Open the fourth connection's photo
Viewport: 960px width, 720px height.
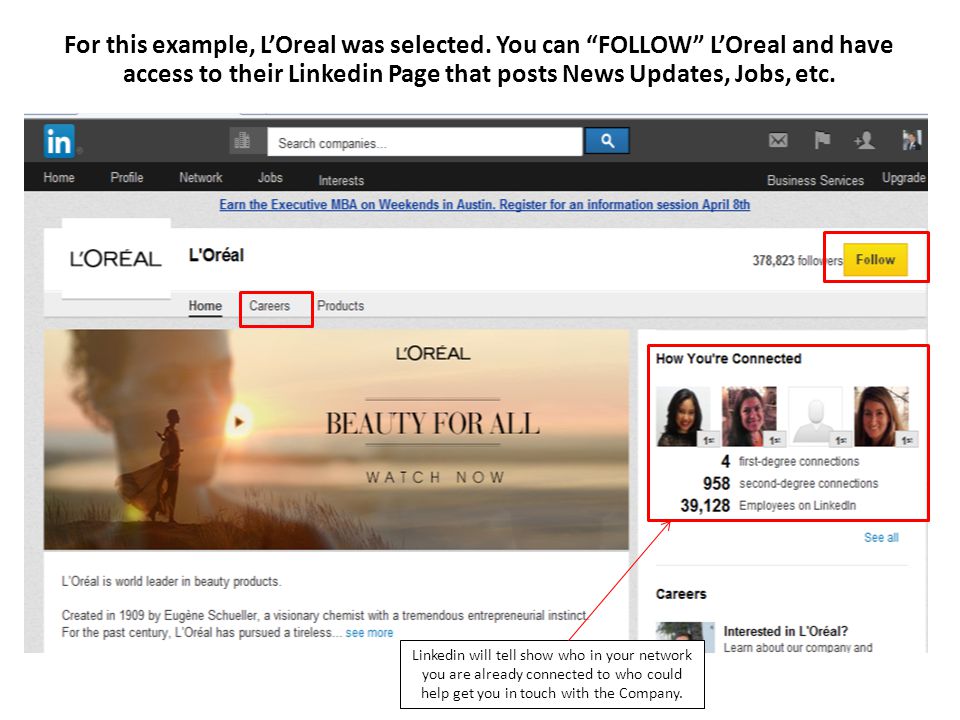click(882, 416)
